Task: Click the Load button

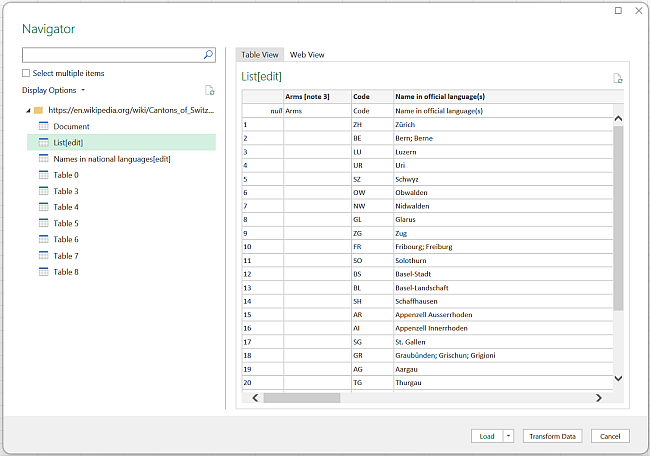Action: coord(487,436)
